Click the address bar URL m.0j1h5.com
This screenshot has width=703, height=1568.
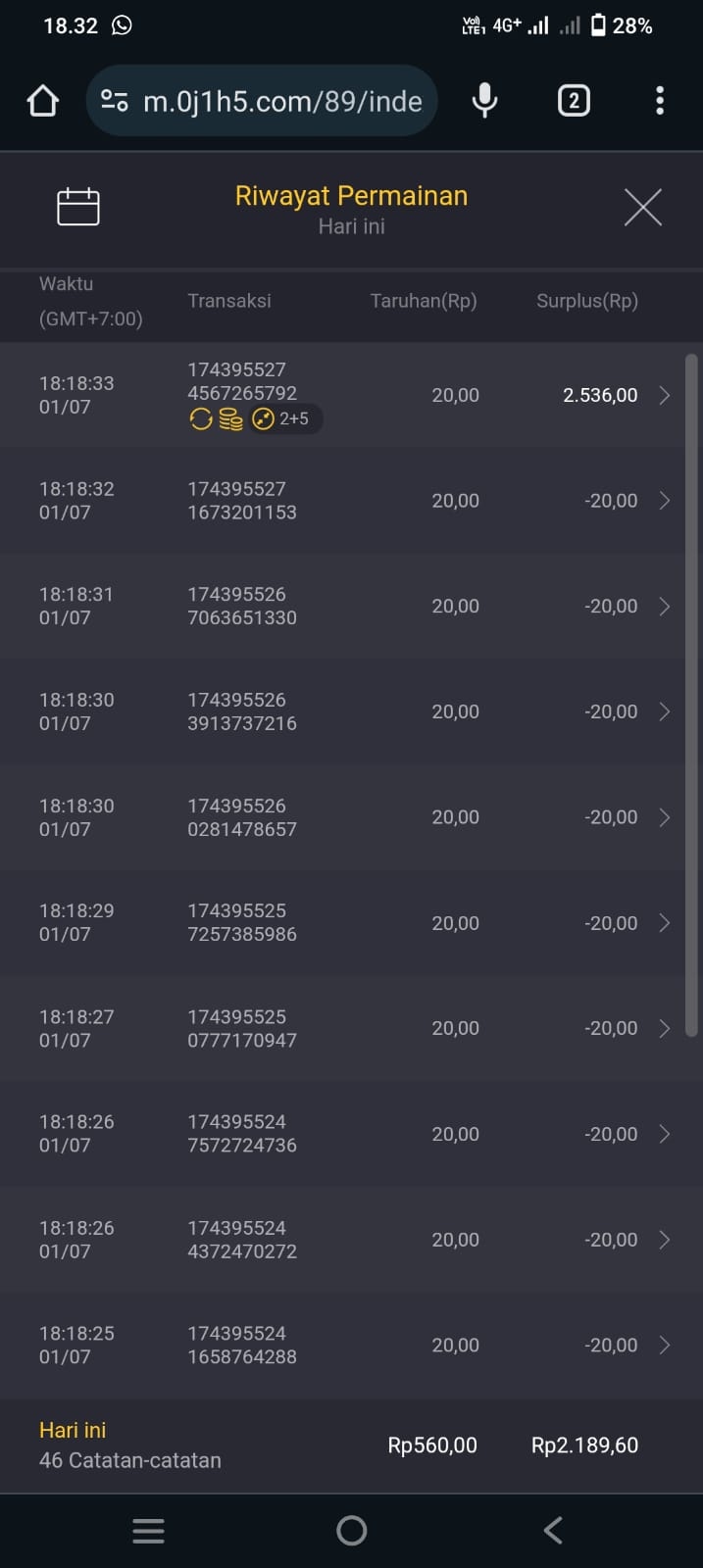click(282, 101)
